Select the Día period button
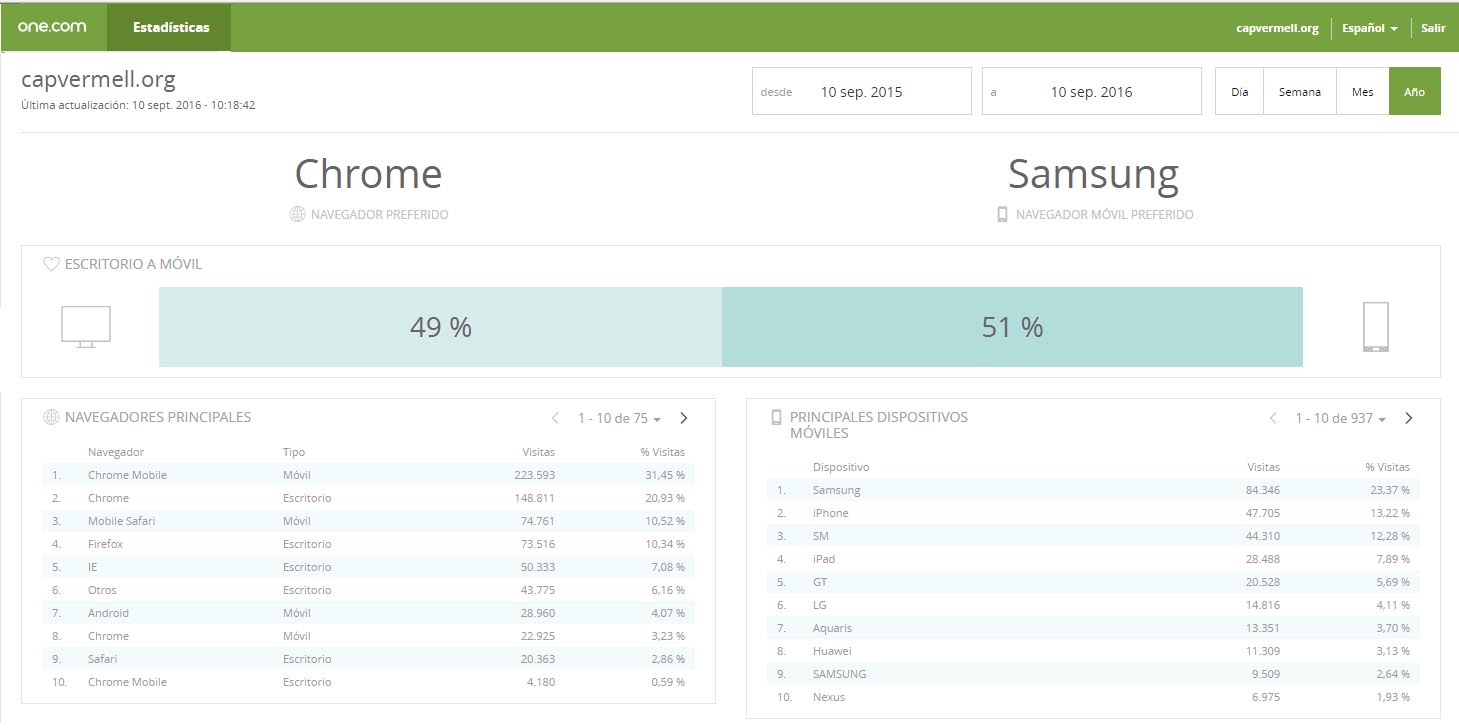The image size is (1459, 728). (1239, 91)
